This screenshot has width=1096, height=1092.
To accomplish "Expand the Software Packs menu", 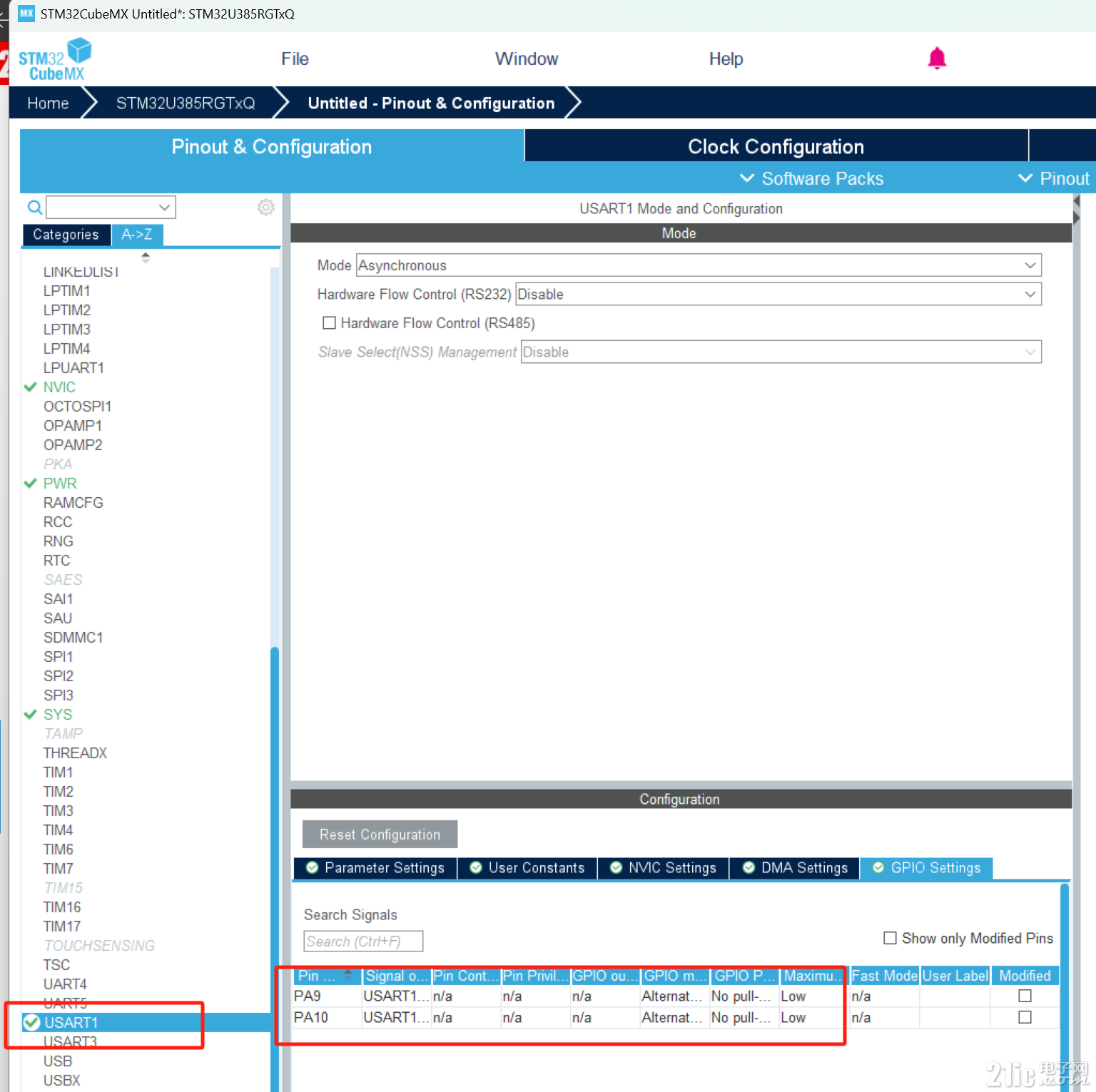I will [812, 178].
